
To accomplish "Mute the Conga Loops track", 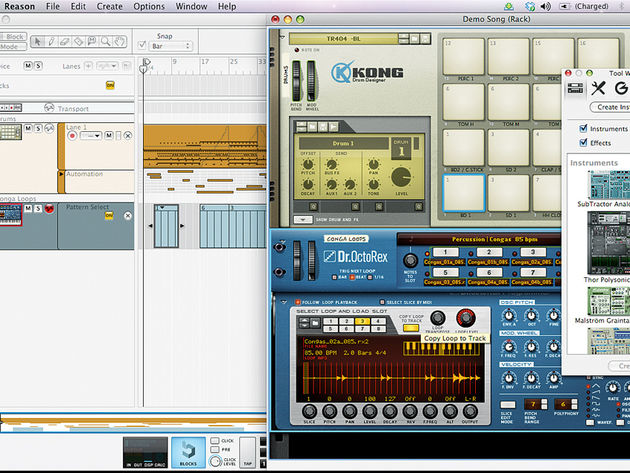I will pos(28,208).
